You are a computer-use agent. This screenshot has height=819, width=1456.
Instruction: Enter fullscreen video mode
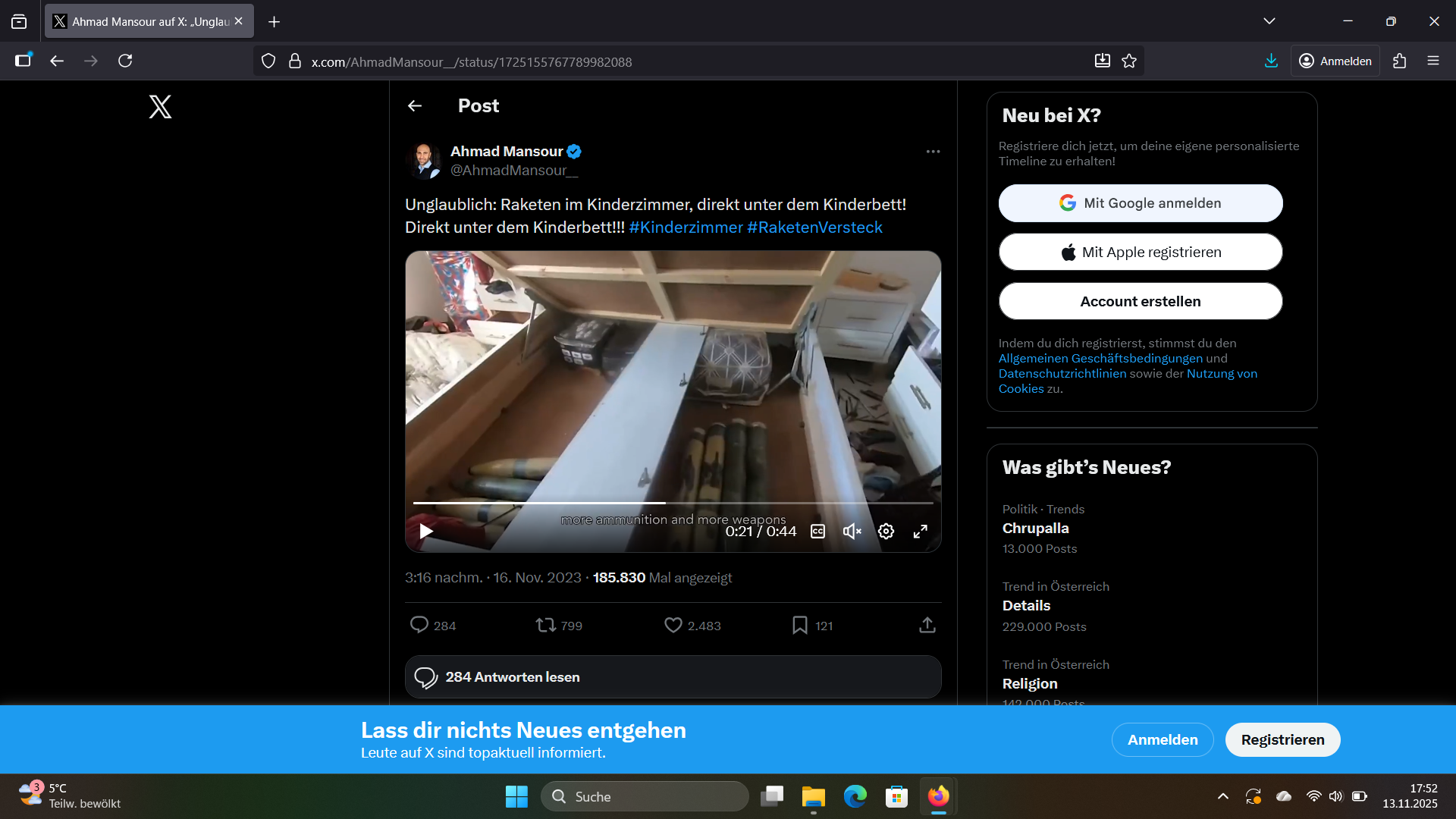coord(920,532)
